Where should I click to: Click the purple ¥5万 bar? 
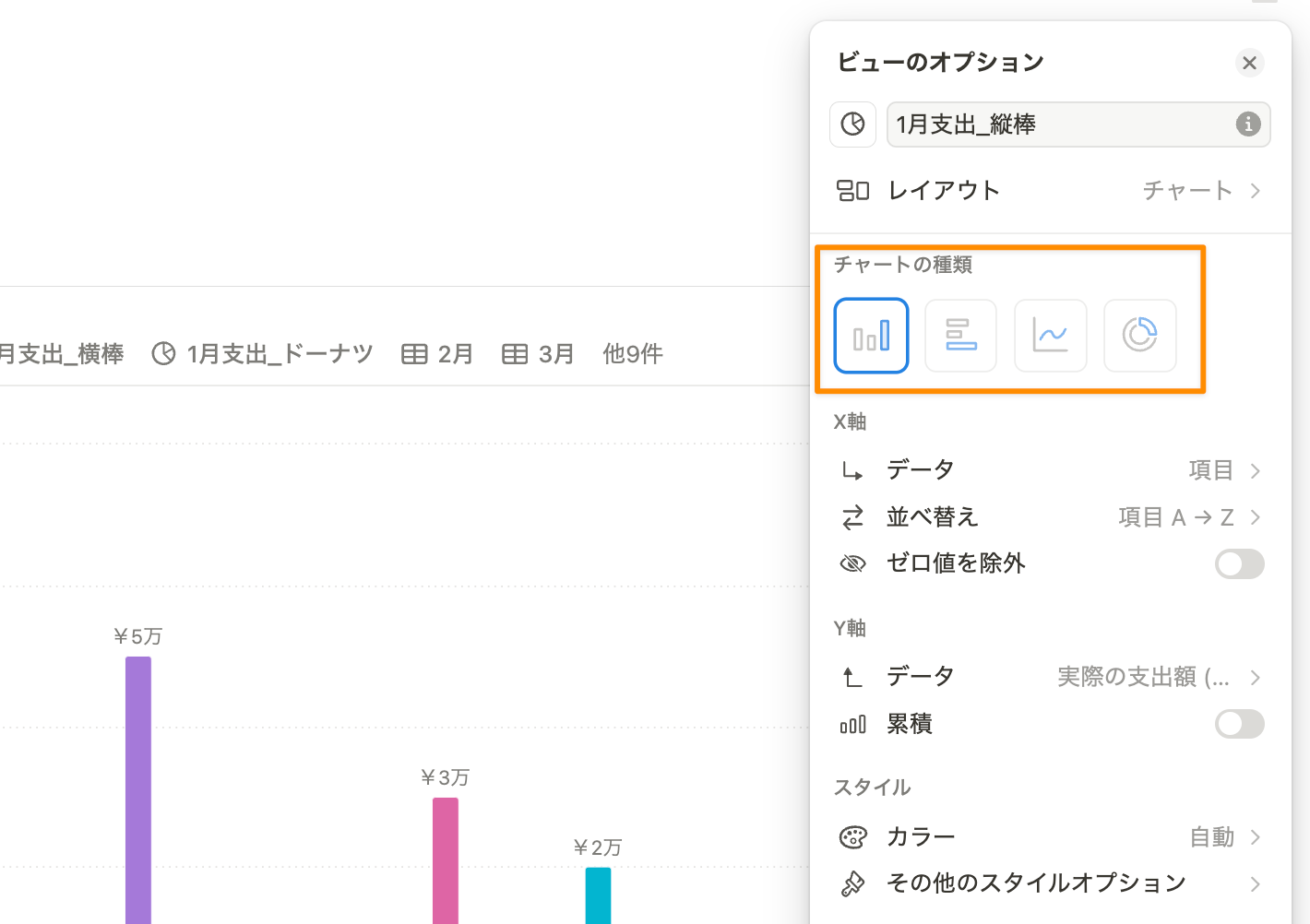[138, 789]
